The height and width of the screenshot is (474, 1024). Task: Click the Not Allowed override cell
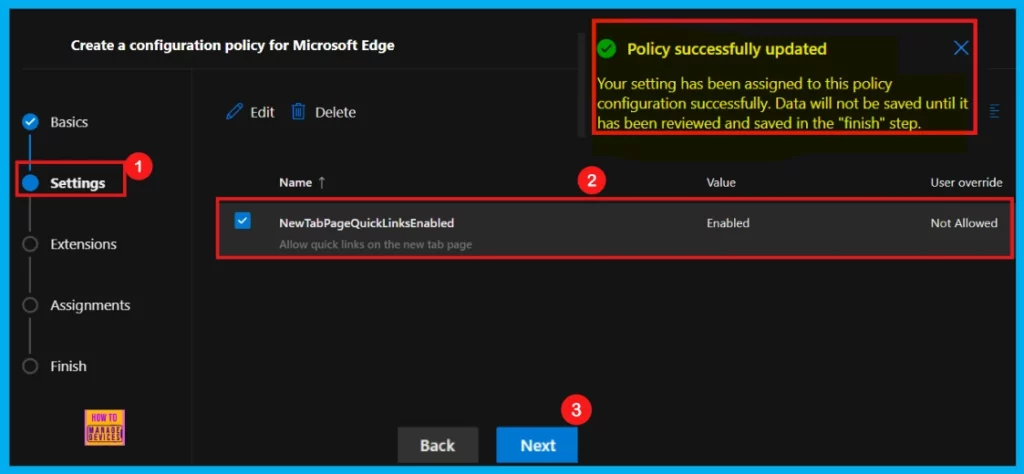[x=964, y=223]
